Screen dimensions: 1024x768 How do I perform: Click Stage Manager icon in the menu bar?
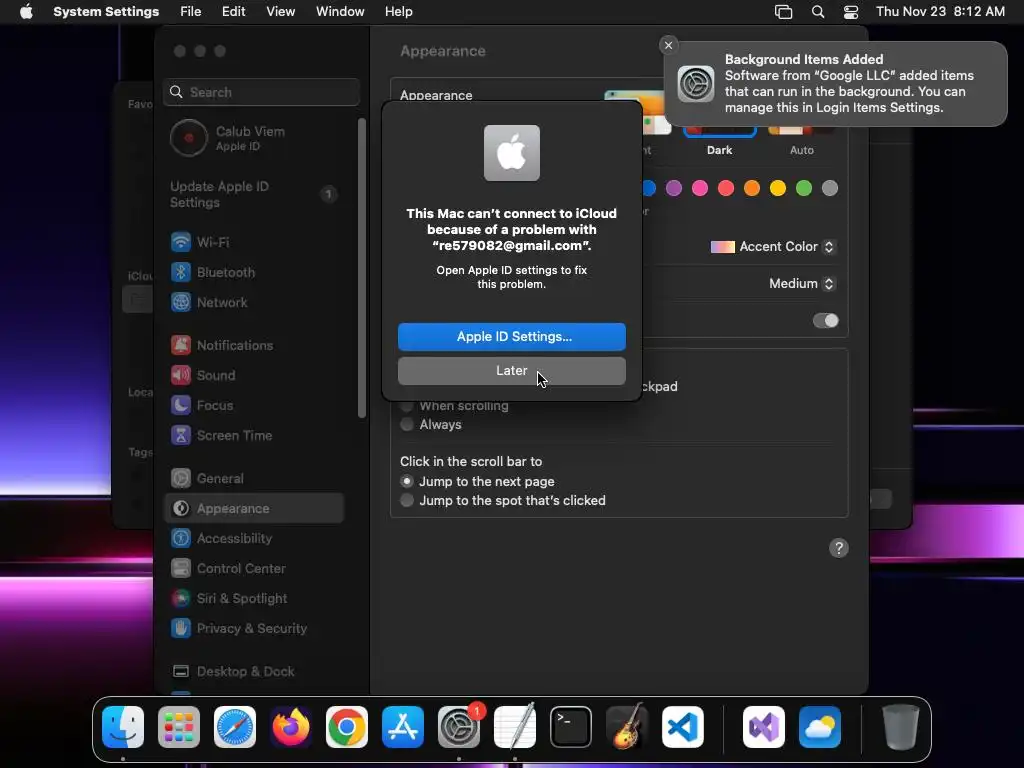pos(783,12)
